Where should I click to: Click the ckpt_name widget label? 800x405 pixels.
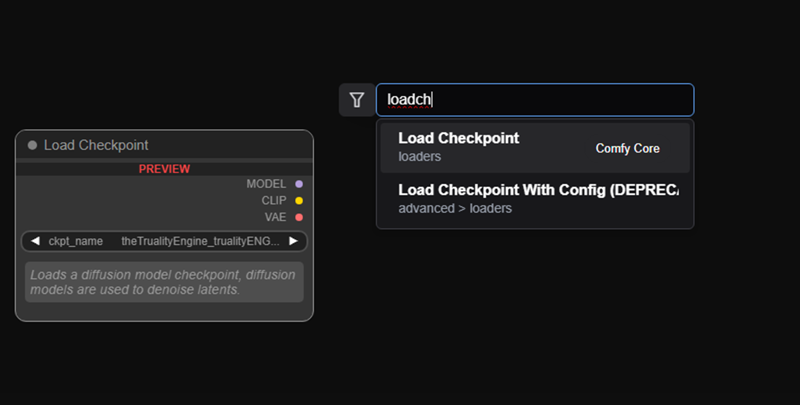76,241
